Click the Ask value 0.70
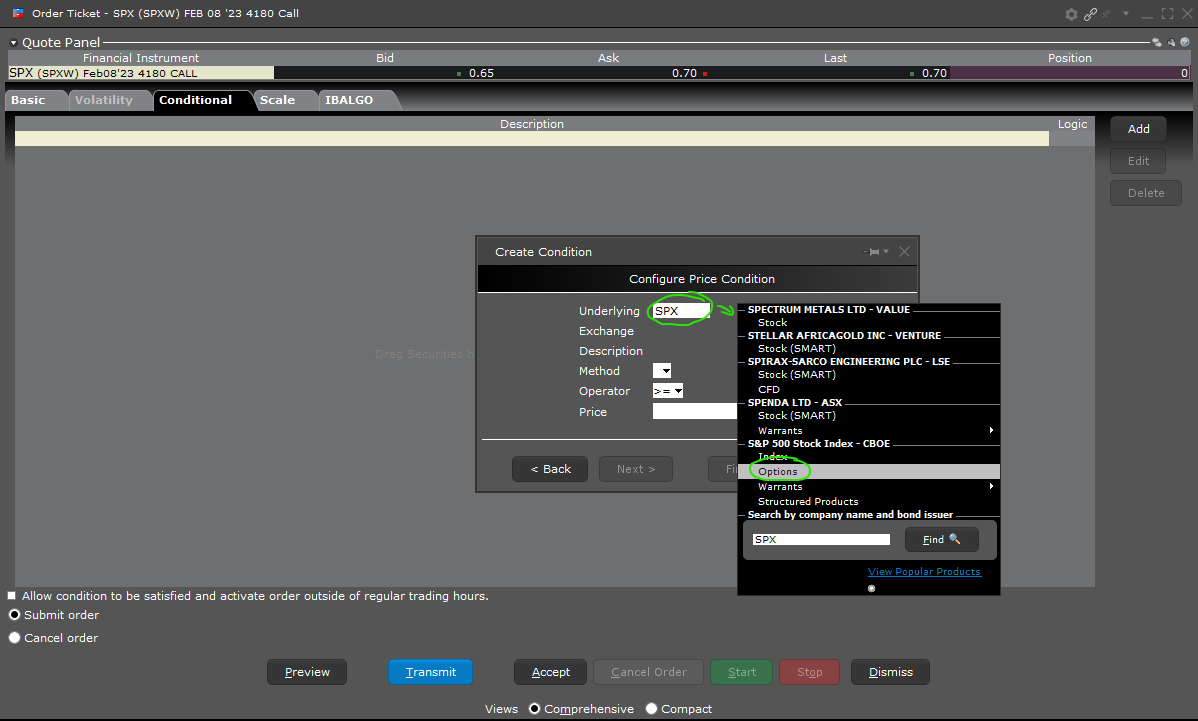This screenshot has height=721, width=1198. (685, 73)
